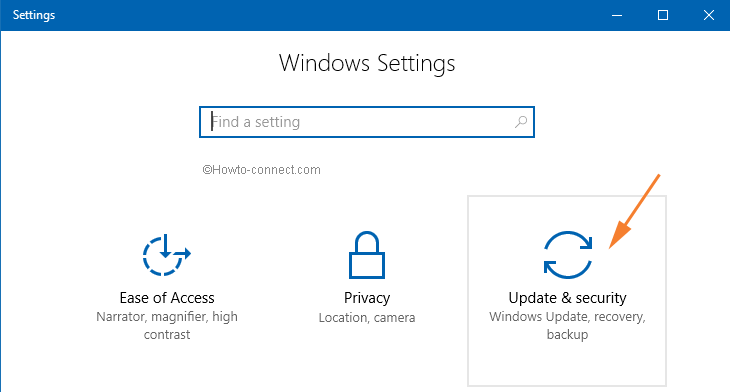Minimize the Settings window
730x392 pixels.
coord(617,15)
